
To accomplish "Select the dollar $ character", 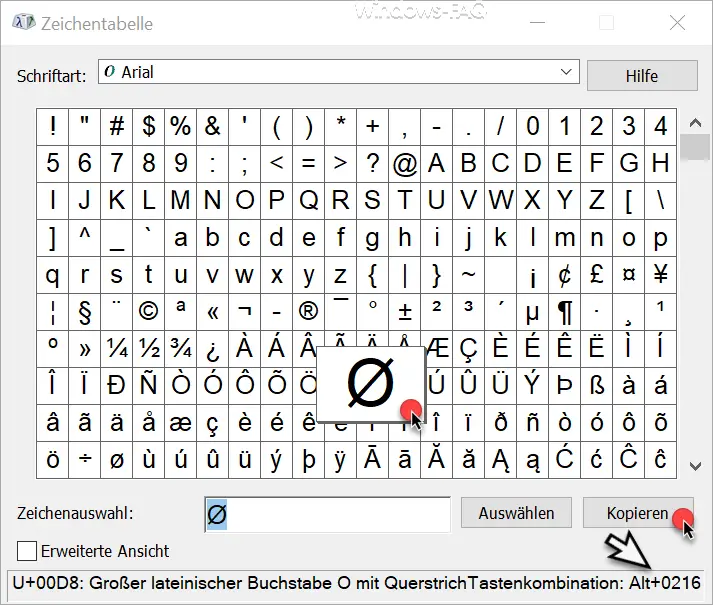I will [149, 126].
